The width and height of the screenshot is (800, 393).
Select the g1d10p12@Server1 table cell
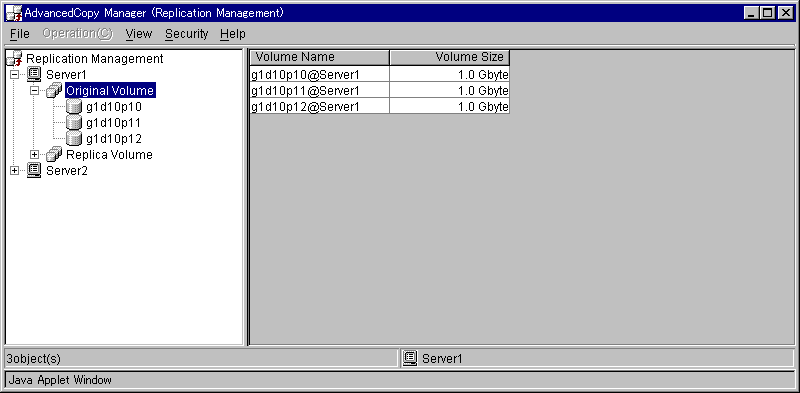point(320,107)
